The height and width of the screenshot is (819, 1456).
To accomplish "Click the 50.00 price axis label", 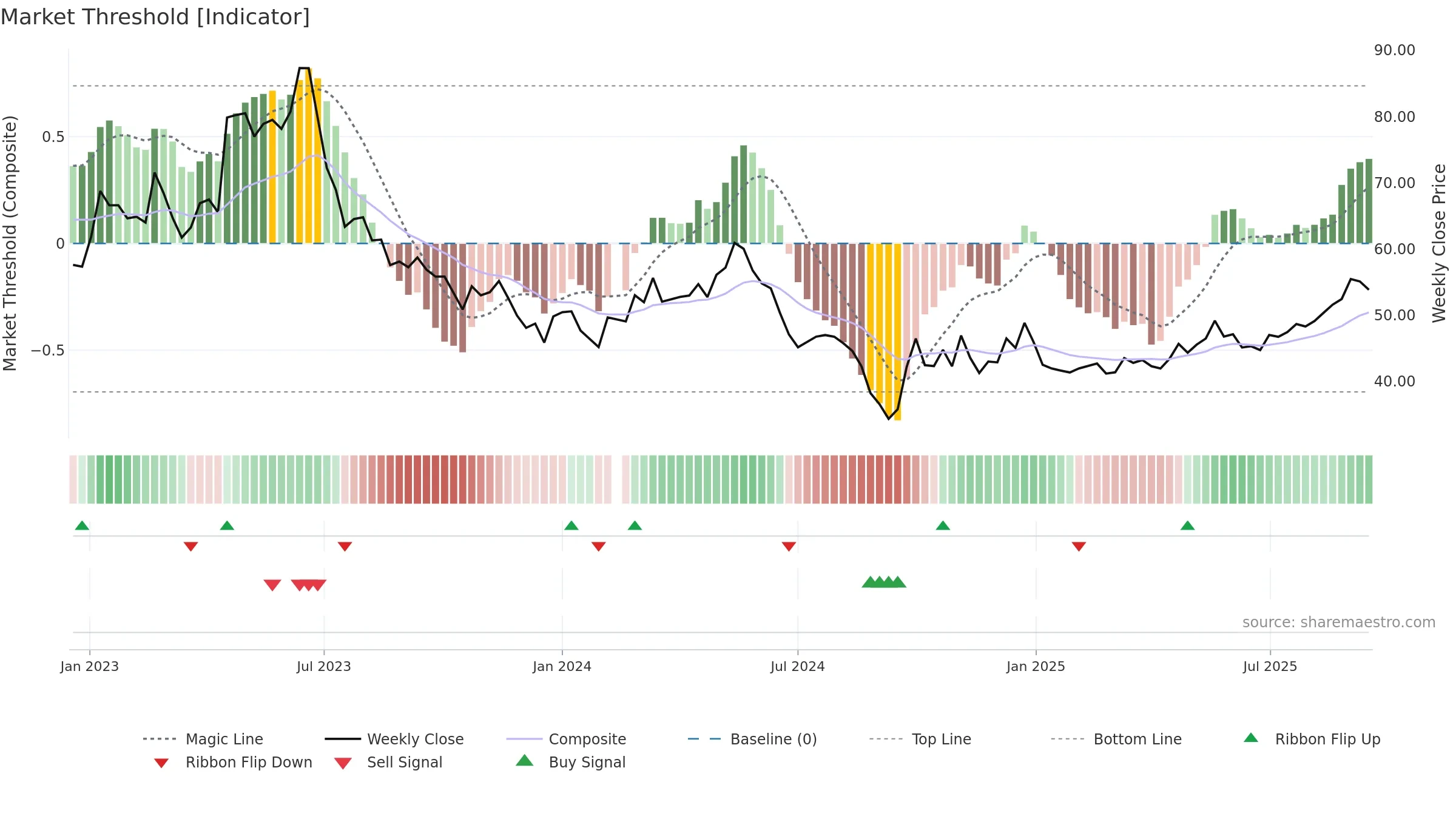I will (x=1395, y=315).
